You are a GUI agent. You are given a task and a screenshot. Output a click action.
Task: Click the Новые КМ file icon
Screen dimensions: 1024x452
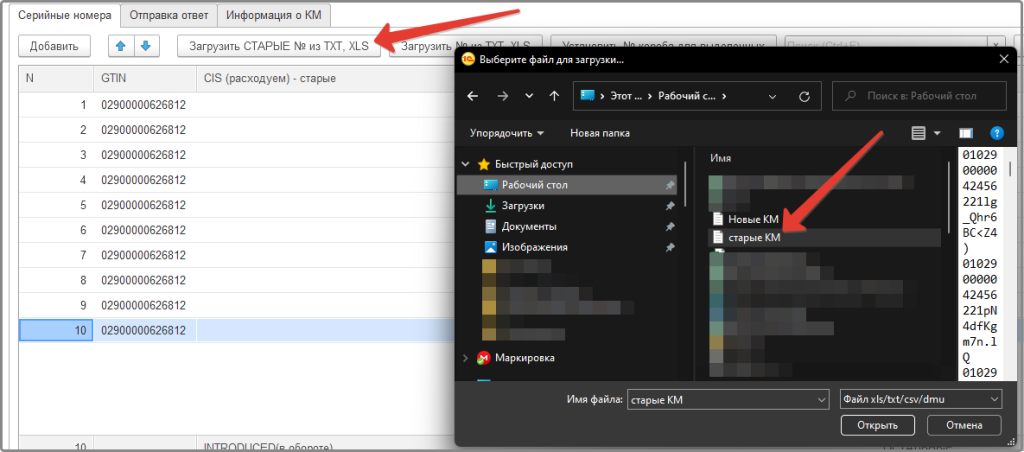(718, 219)
